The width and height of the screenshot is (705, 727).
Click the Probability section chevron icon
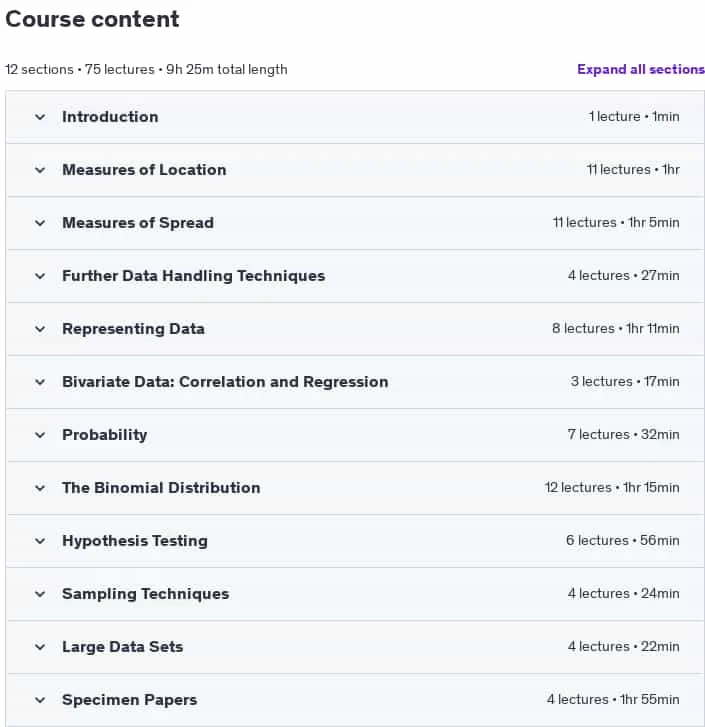[x=40, y=435]
